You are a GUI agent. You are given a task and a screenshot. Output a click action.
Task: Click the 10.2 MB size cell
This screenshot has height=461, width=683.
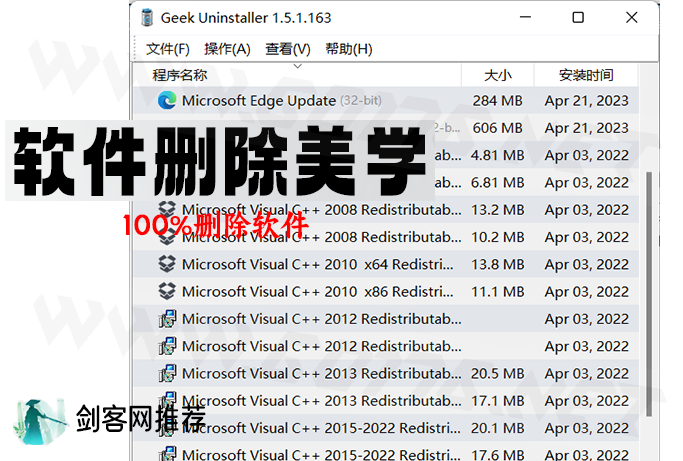tap(497, 237)
